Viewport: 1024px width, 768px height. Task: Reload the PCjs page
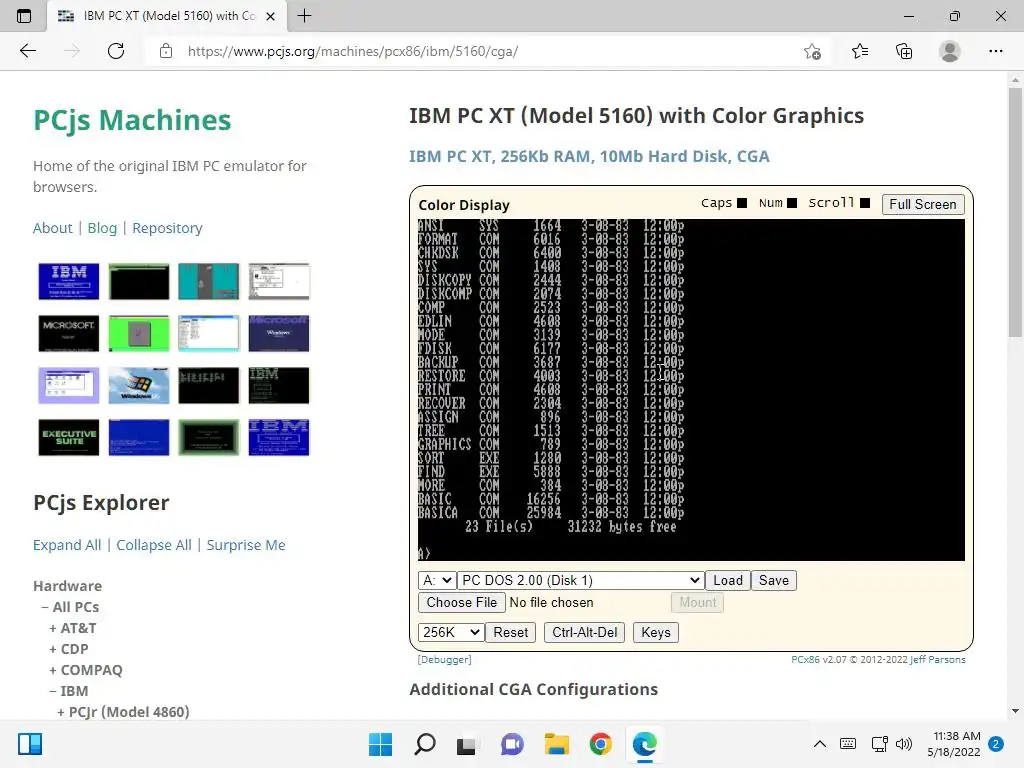click(116, 51)
